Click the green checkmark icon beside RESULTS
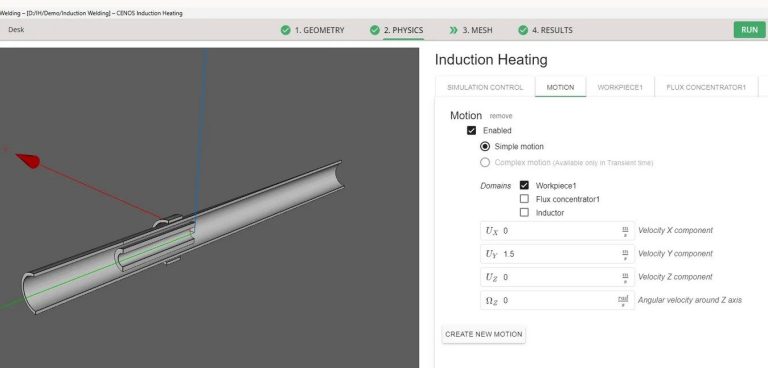Viewport: 768px width, 368px height. tap(523, 30)
